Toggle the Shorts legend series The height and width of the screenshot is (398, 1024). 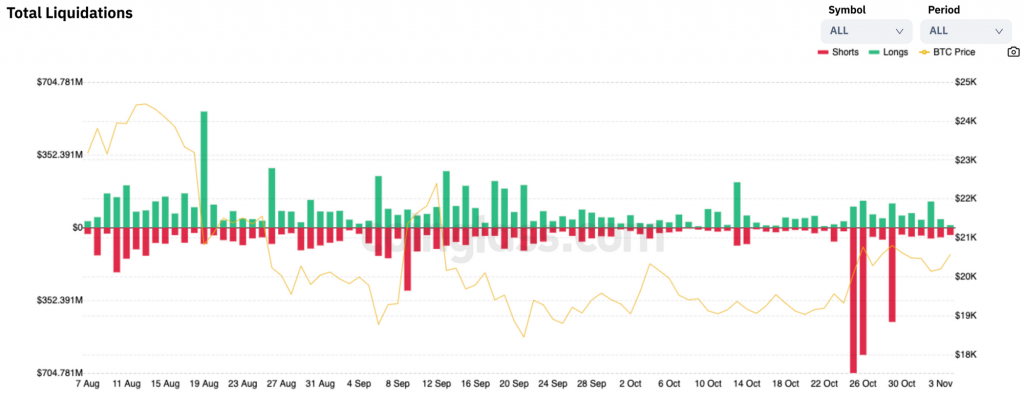tap(838, 52)
